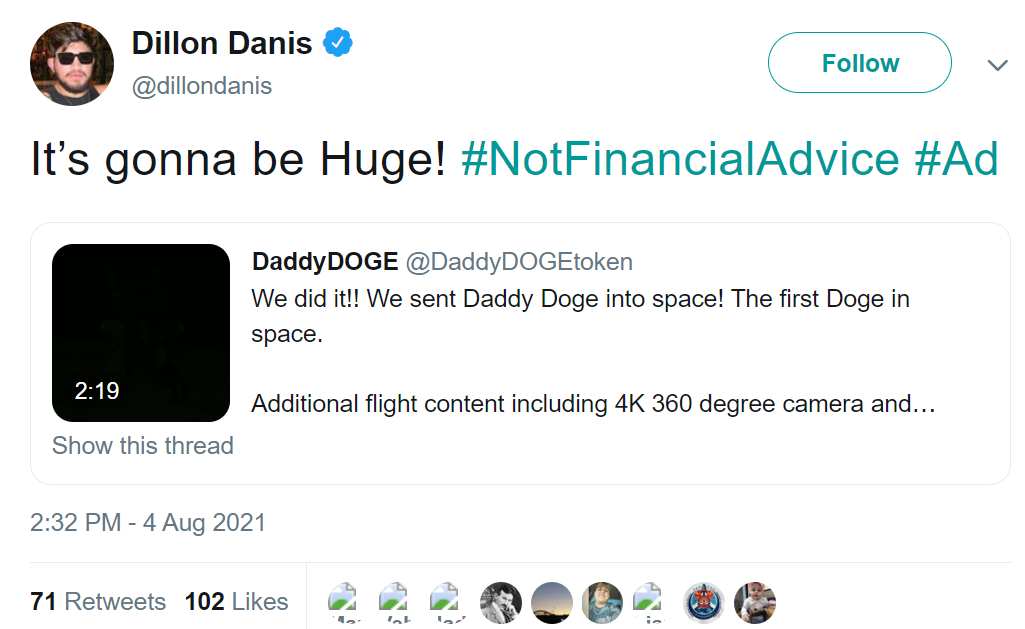
Task: Click Dillon Danis's profile picture
Action: tap(72, 63)
